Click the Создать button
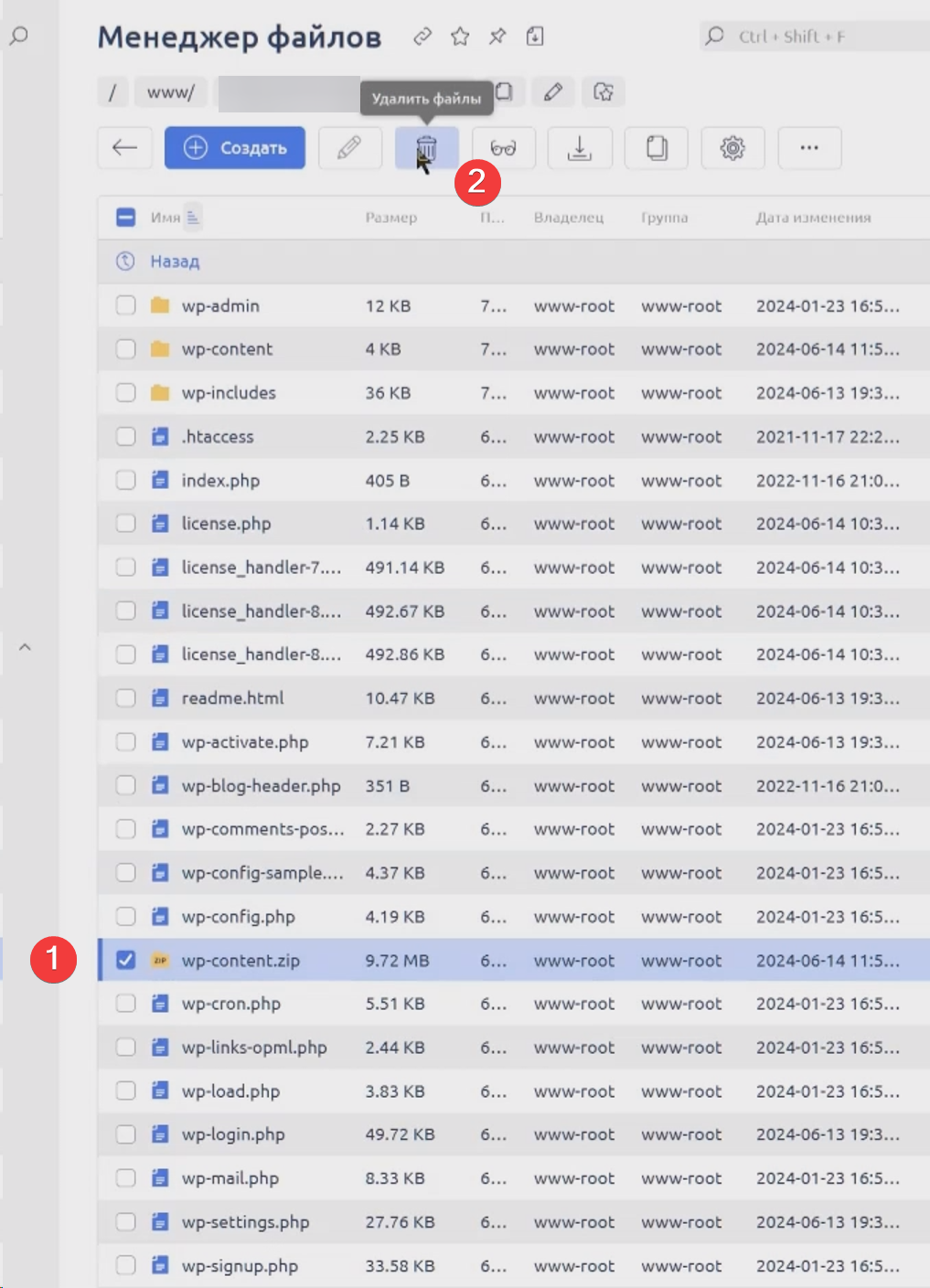Viewport: 930px width, 1288px height. [x=235, y=148]
